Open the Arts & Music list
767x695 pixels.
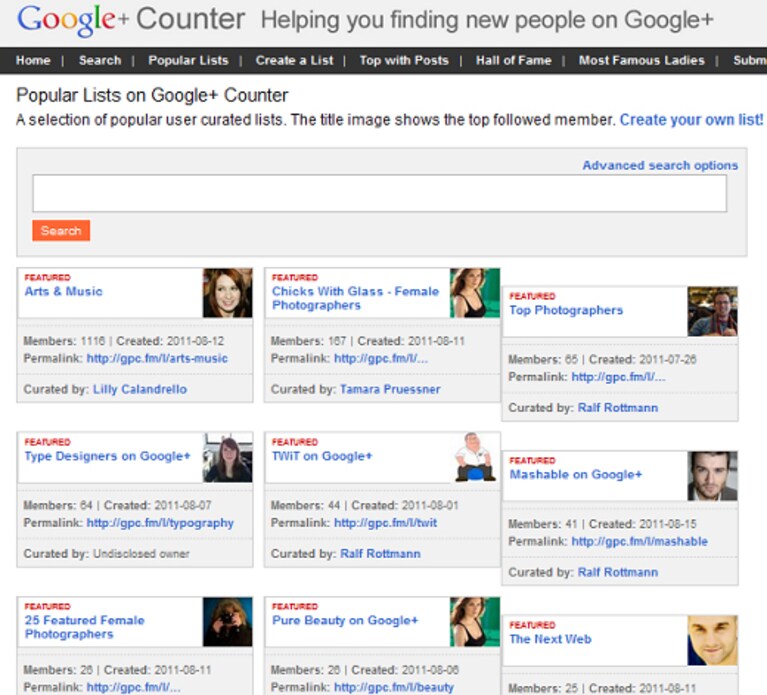[64, 291]
